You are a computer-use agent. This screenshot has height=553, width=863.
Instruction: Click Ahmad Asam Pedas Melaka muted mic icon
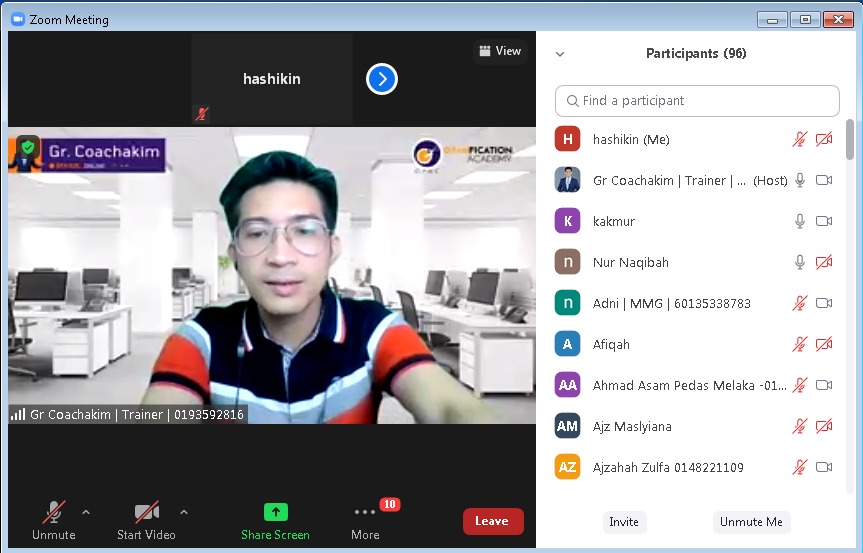800,385
